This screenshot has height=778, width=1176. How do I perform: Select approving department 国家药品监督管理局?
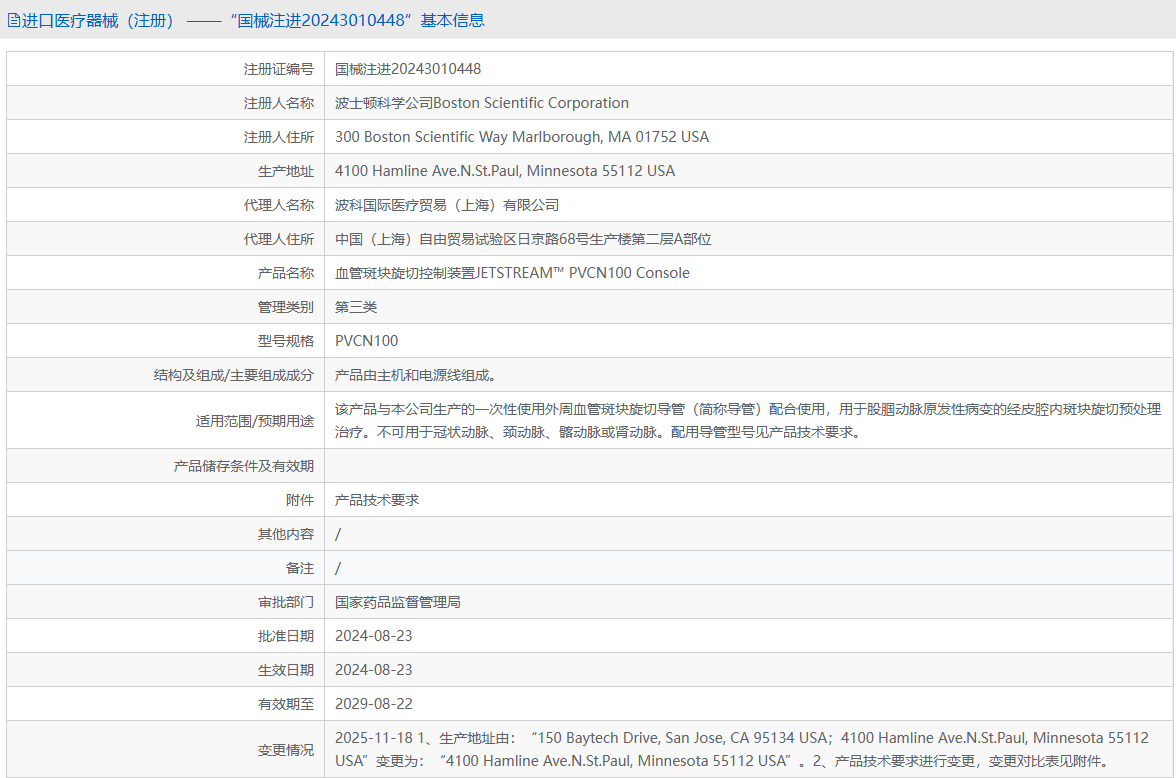pos(398,602)
